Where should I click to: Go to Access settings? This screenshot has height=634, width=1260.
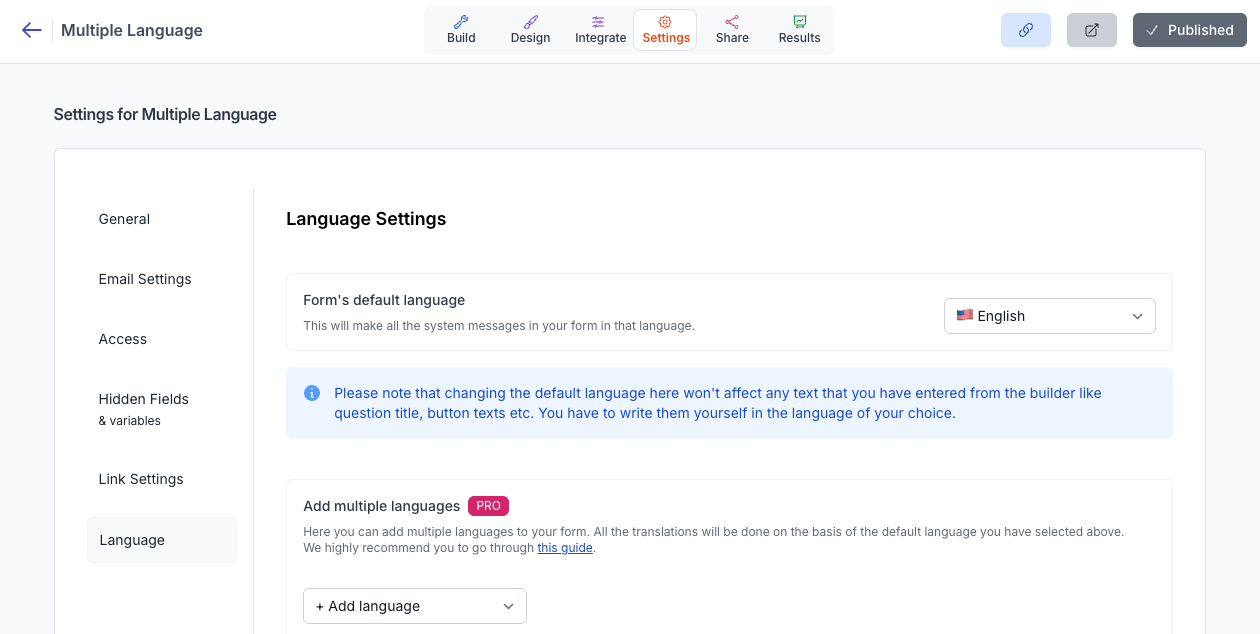pyautogui.click(x=123, y=339)
